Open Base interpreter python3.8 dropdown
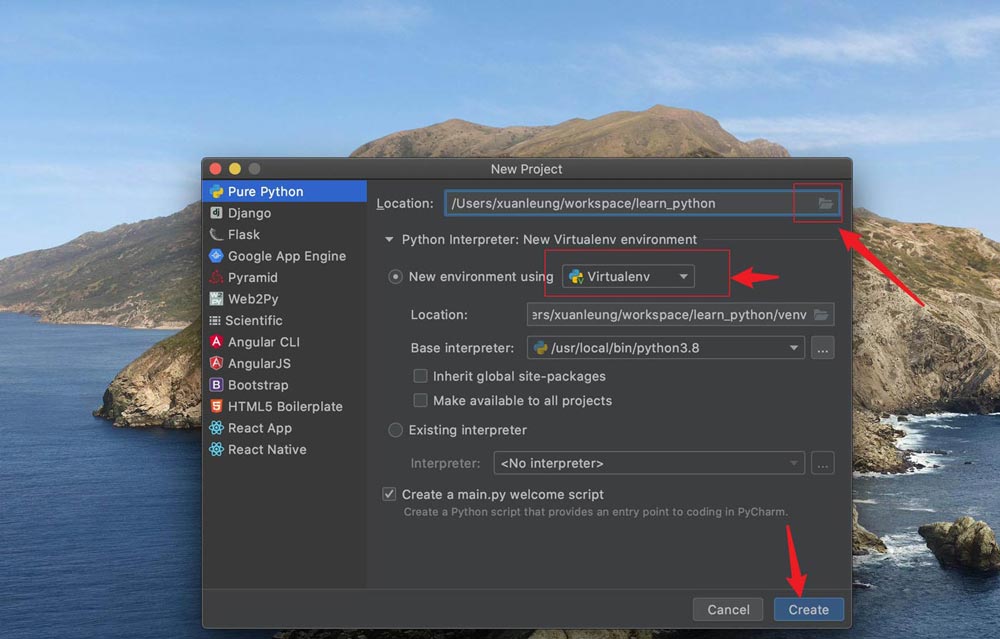Screen dimensions: 1000x639 (666, 348)
